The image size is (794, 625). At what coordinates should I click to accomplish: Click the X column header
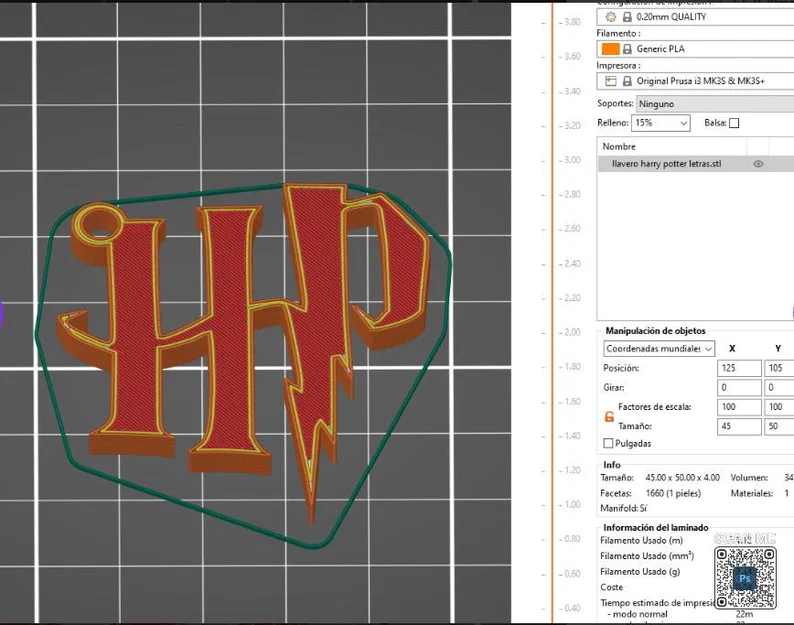[x=732, y=348]
